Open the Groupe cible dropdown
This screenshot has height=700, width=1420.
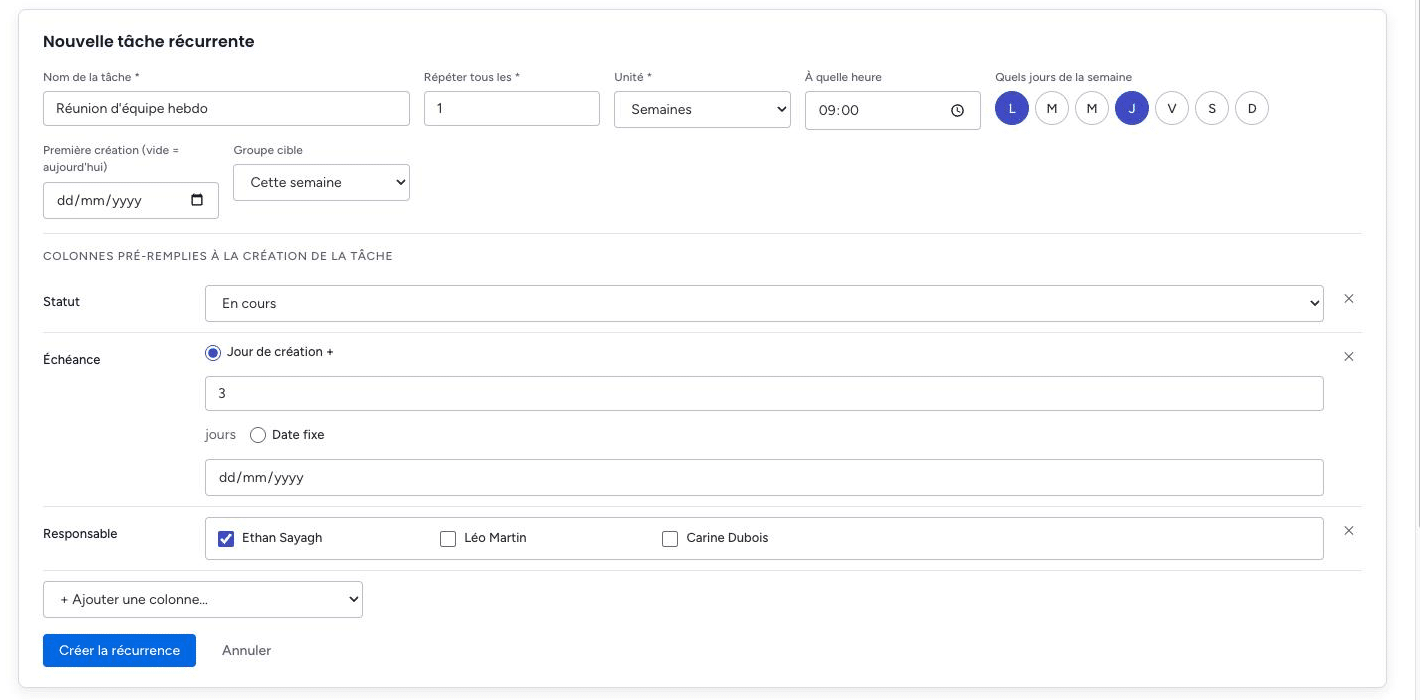click(x=321, y=183)
